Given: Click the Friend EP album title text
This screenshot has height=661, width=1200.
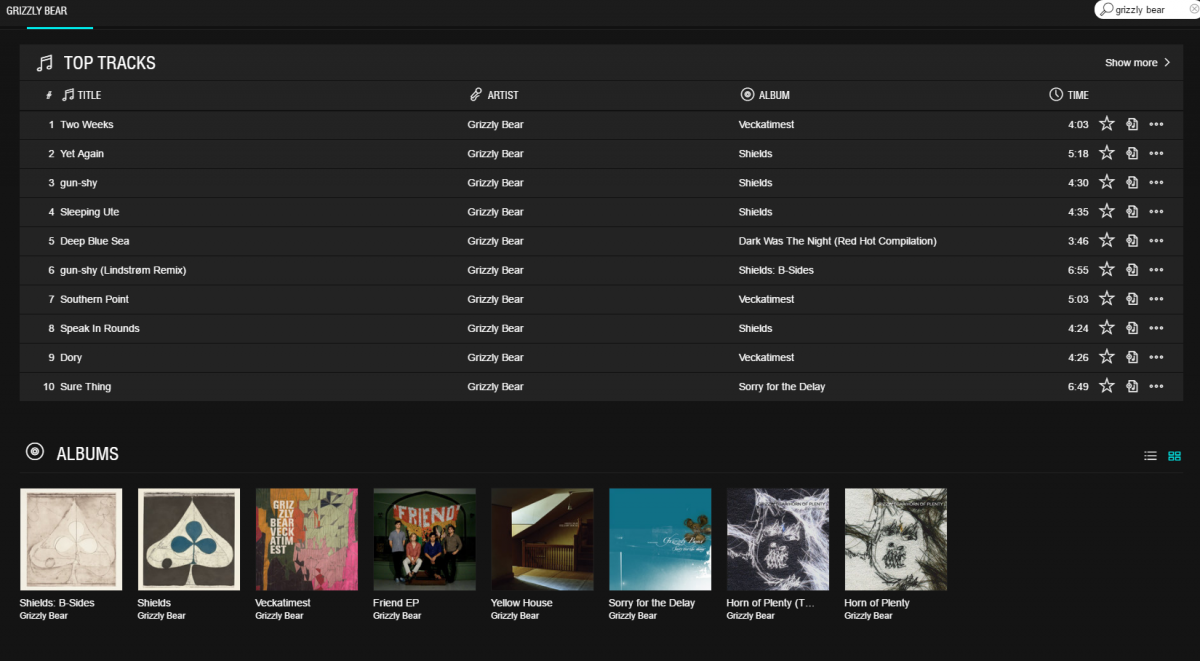Looking at the screenshot, I should click(396, 603).
